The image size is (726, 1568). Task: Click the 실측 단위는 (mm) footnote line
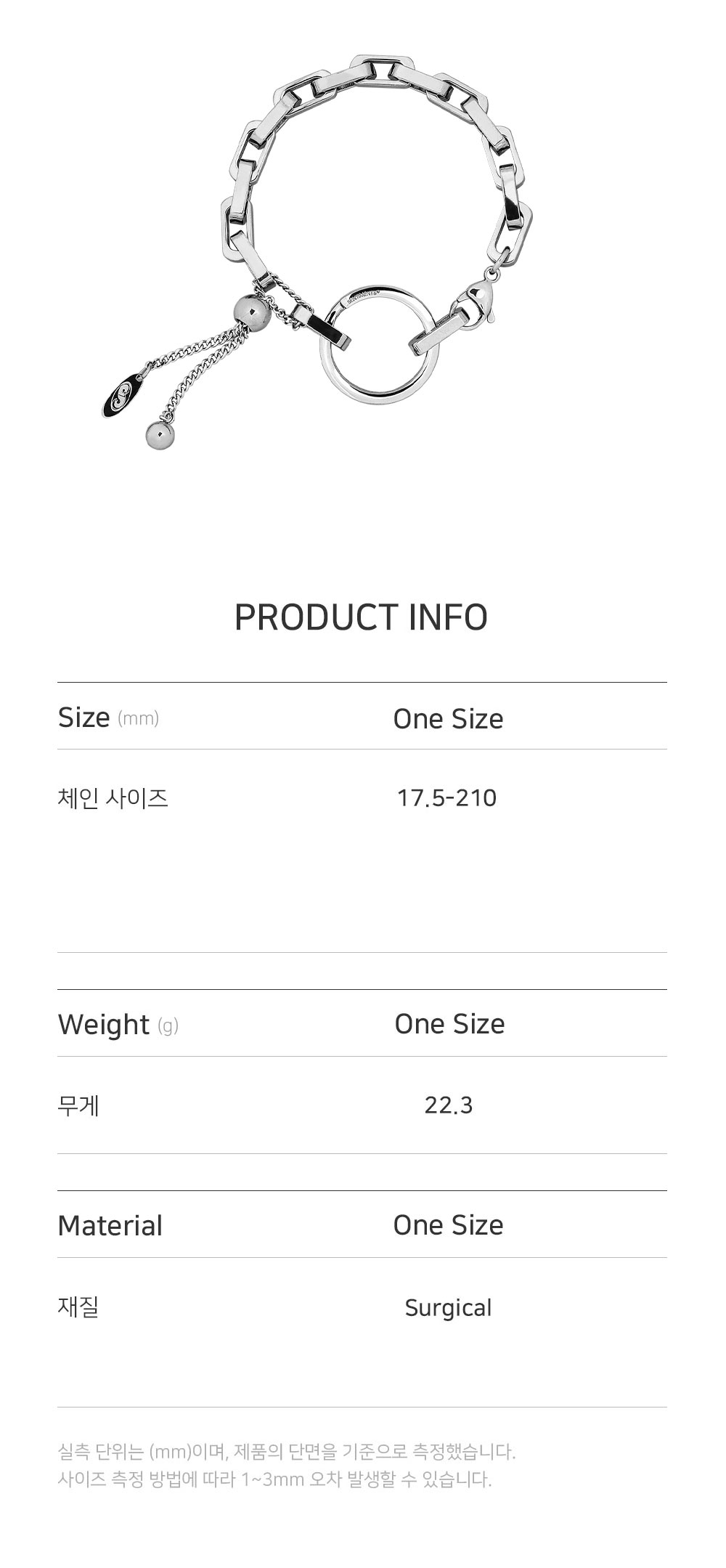point(287,1452)
